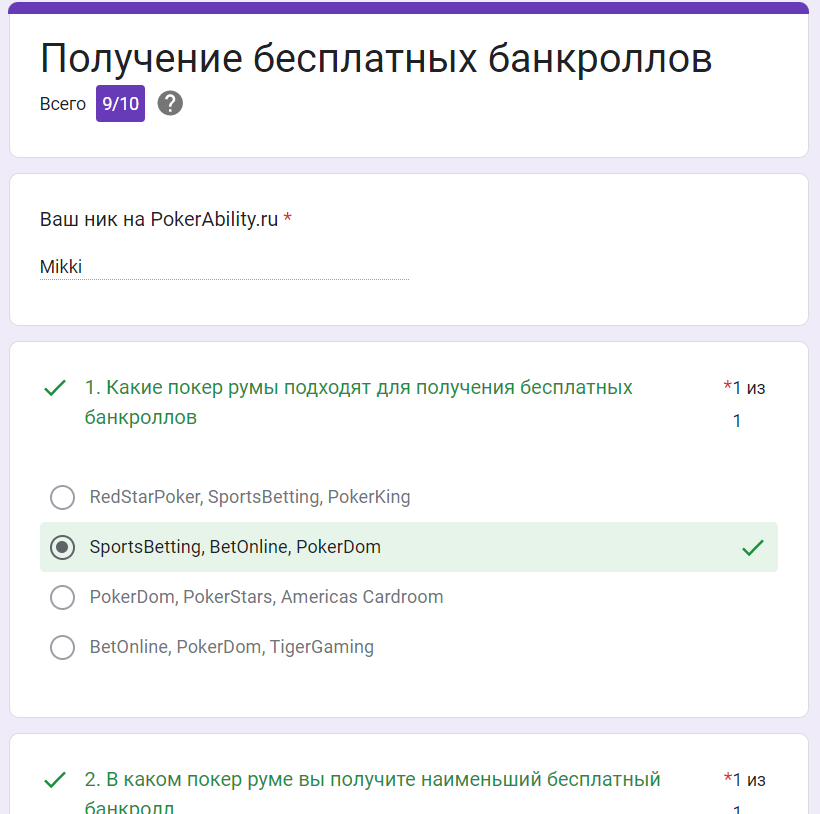Click the Всего label next to score
Viewport: 820px width, 814px height.
63,104
